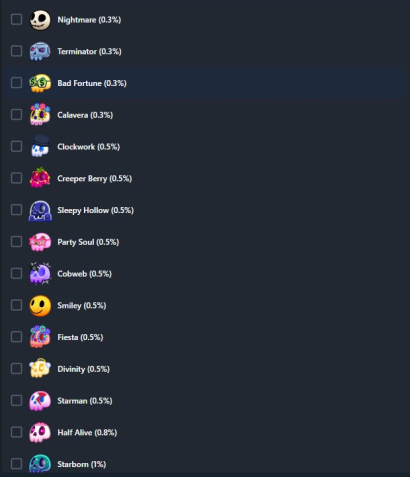Select the Creeper Berry skull icon

point(40,178)
